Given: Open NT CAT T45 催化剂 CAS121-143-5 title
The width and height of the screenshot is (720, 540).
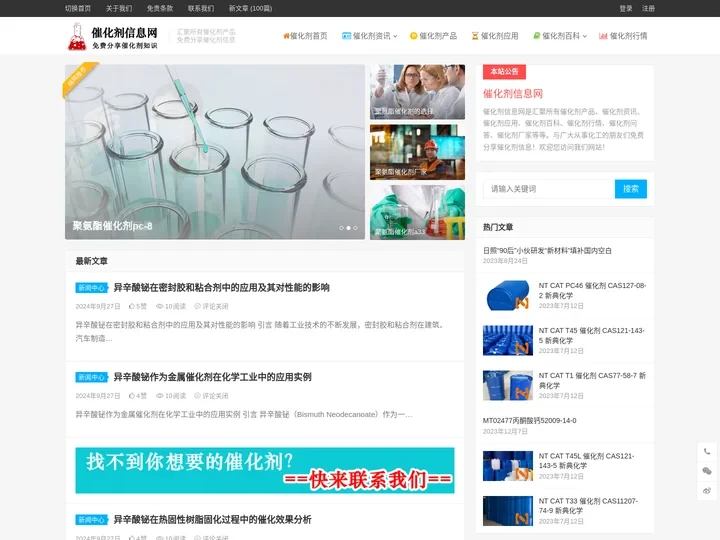Looking at the screenshot, I should [591, 335].
